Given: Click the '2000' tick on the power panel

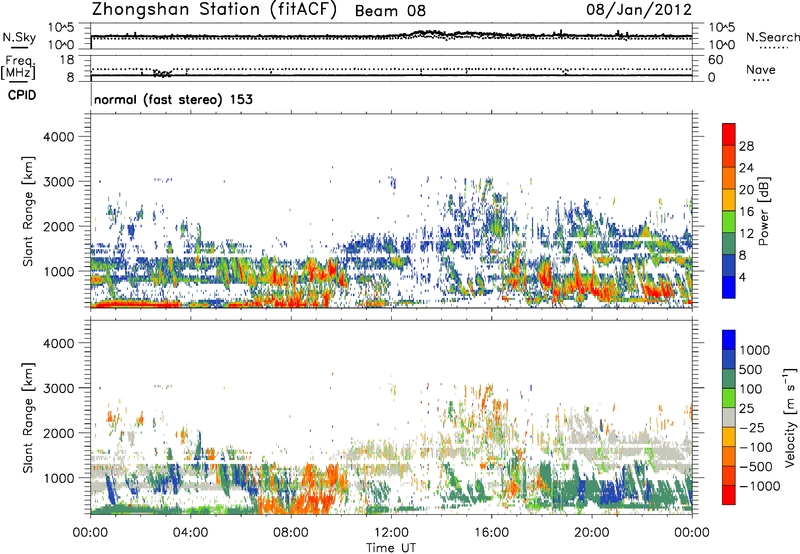Looking at the screenshot, I should pyautogui.click(x=58, y=227).
